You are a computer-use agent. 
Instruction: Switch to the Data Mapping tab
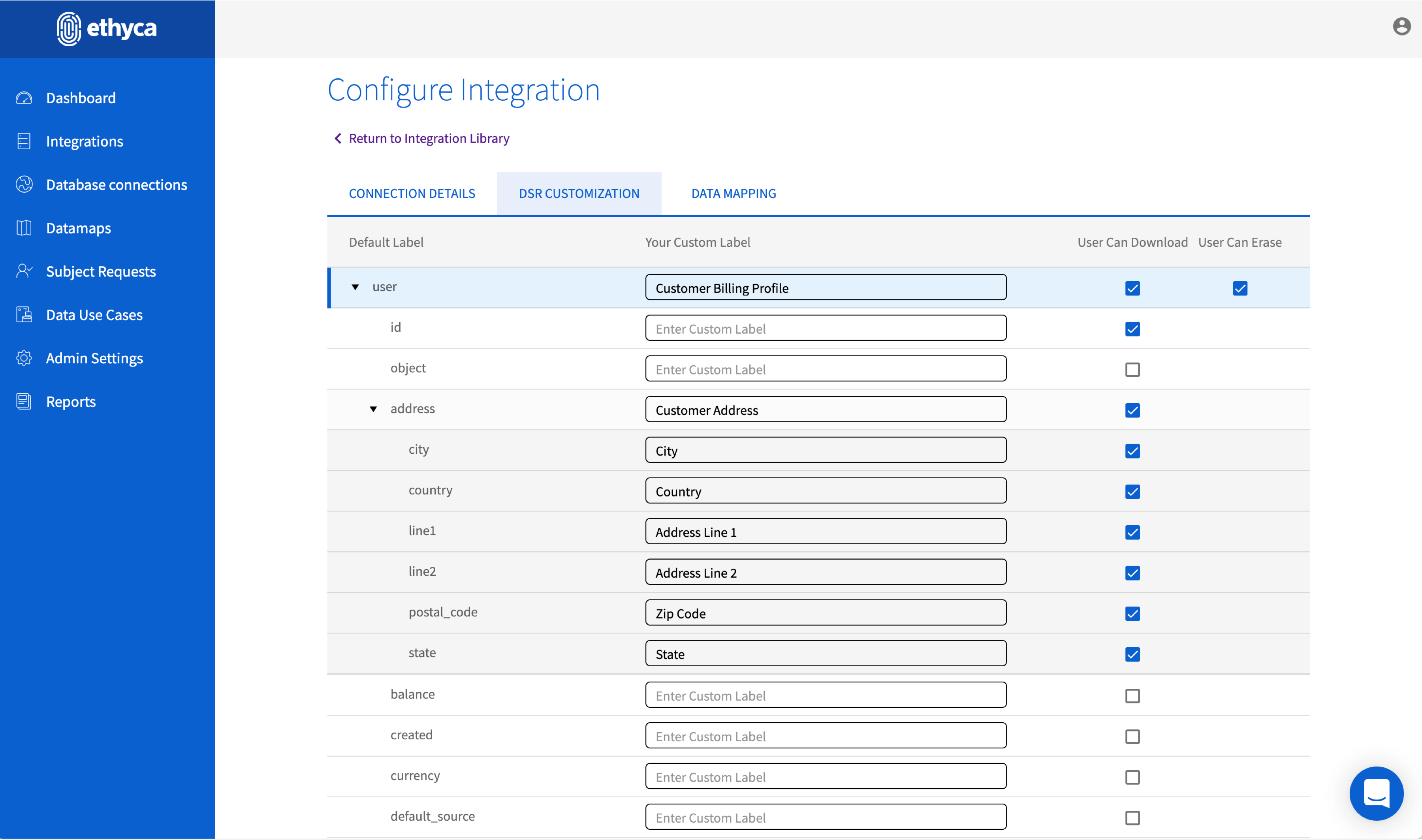(x=733, y=194)
